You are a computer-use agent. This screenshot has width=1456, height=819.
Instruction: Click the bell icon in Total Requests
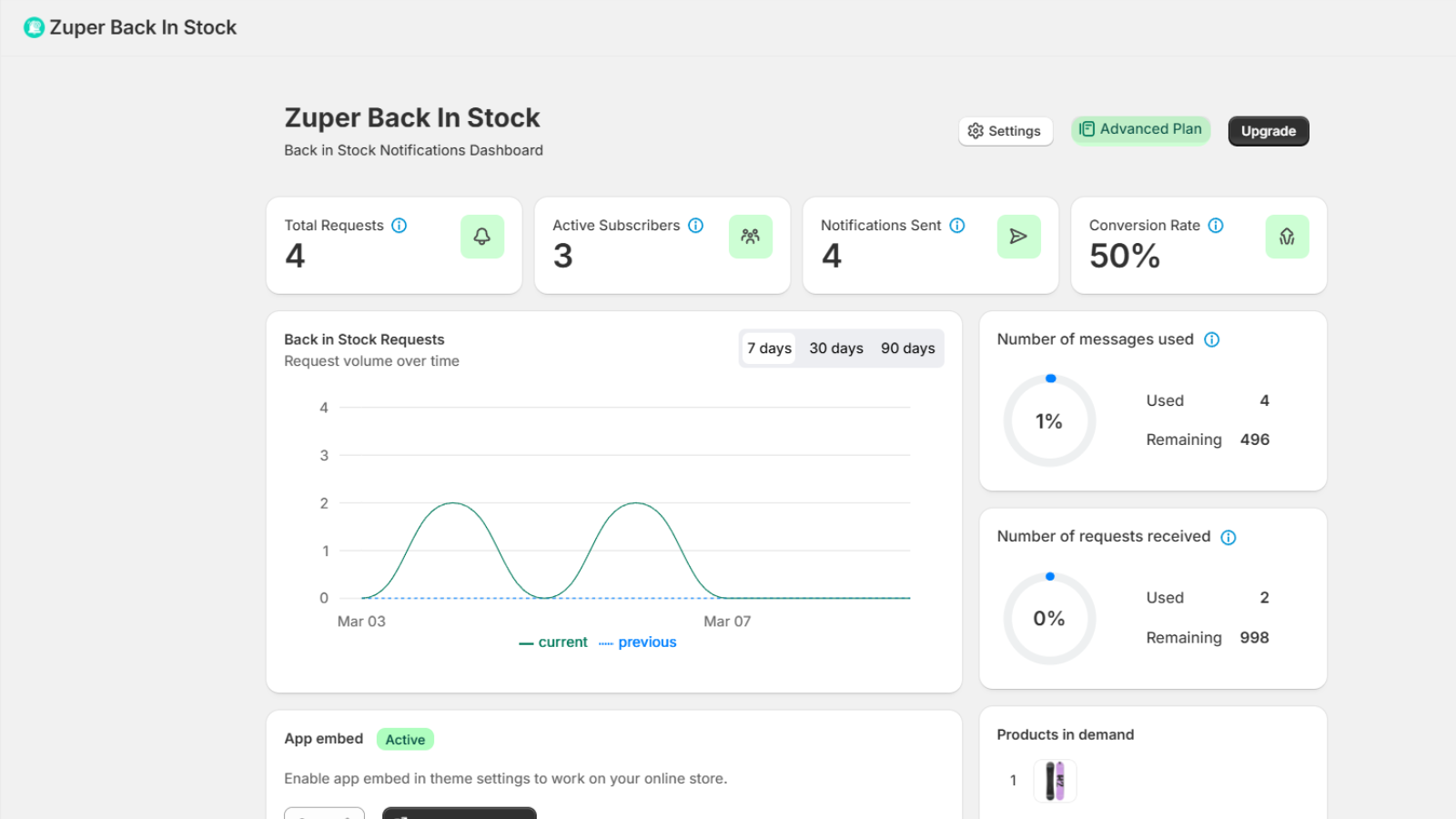481,237
